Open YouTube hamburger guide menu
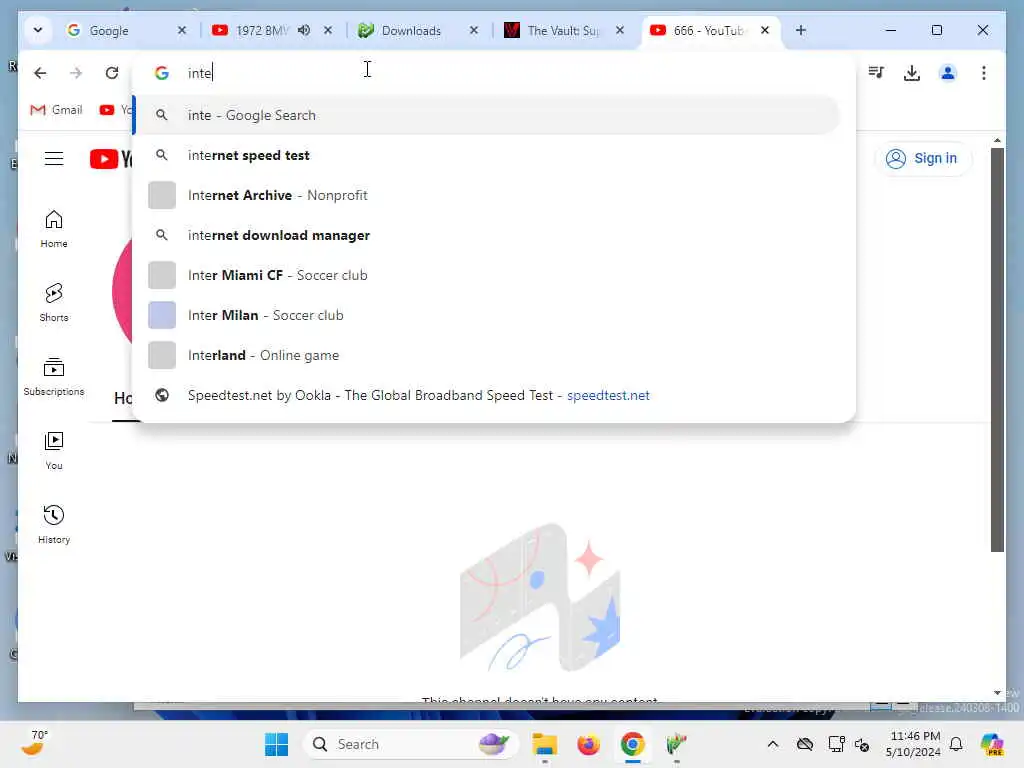 point(54,159)
